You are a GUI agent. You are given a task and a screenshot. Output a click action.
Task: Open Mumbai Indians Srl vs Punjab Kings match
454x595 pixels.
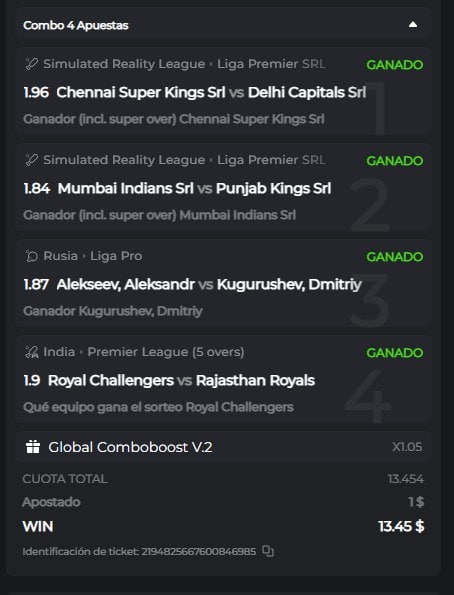point(194,188)
